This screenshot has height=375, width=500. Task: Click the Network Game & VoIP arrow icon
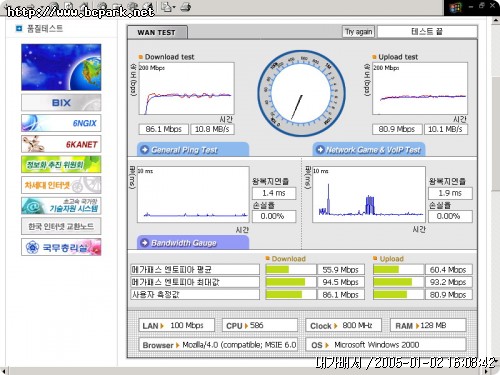tap(320, 150)
